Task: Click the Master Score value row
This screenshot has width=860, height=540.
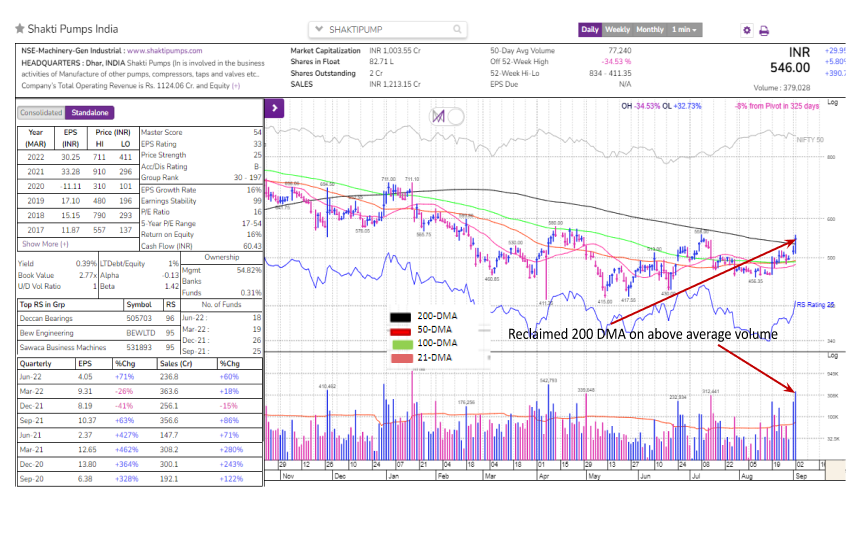Action: coord(201,132)
